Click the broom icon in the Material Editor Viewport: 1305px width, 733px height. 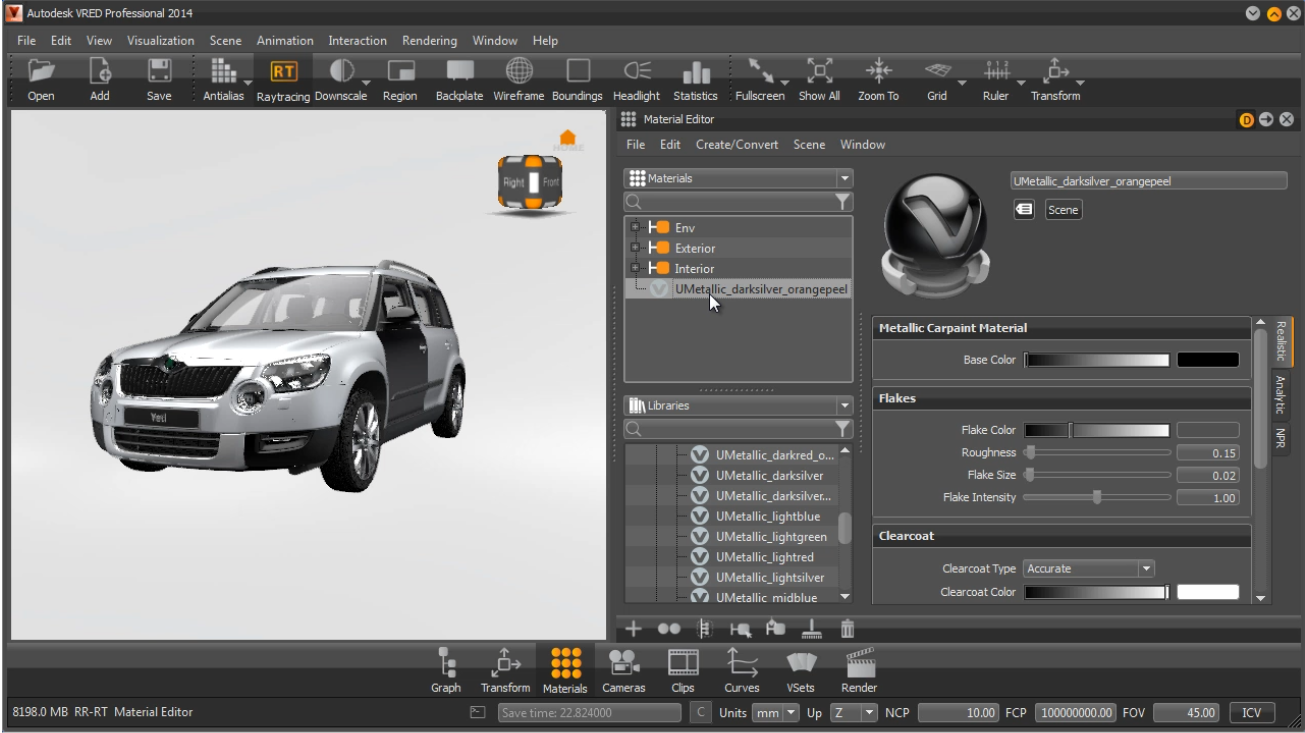tap(814, 628)
